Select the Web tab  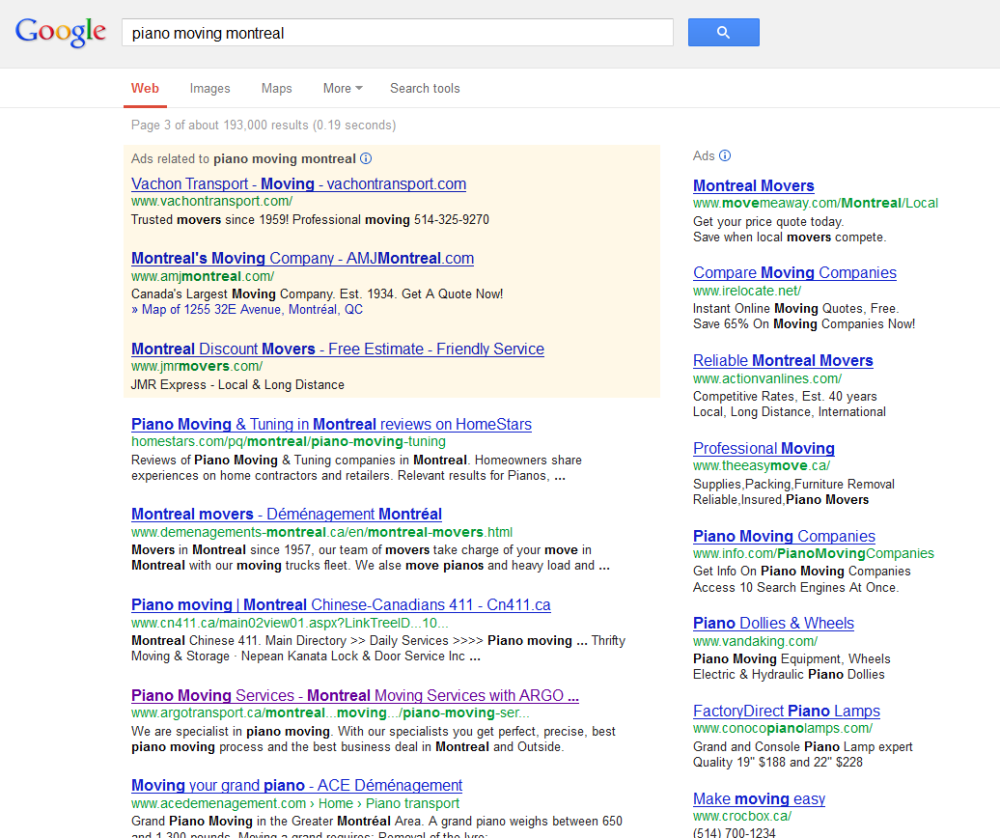pyautogui.click(x=145, y=88)
